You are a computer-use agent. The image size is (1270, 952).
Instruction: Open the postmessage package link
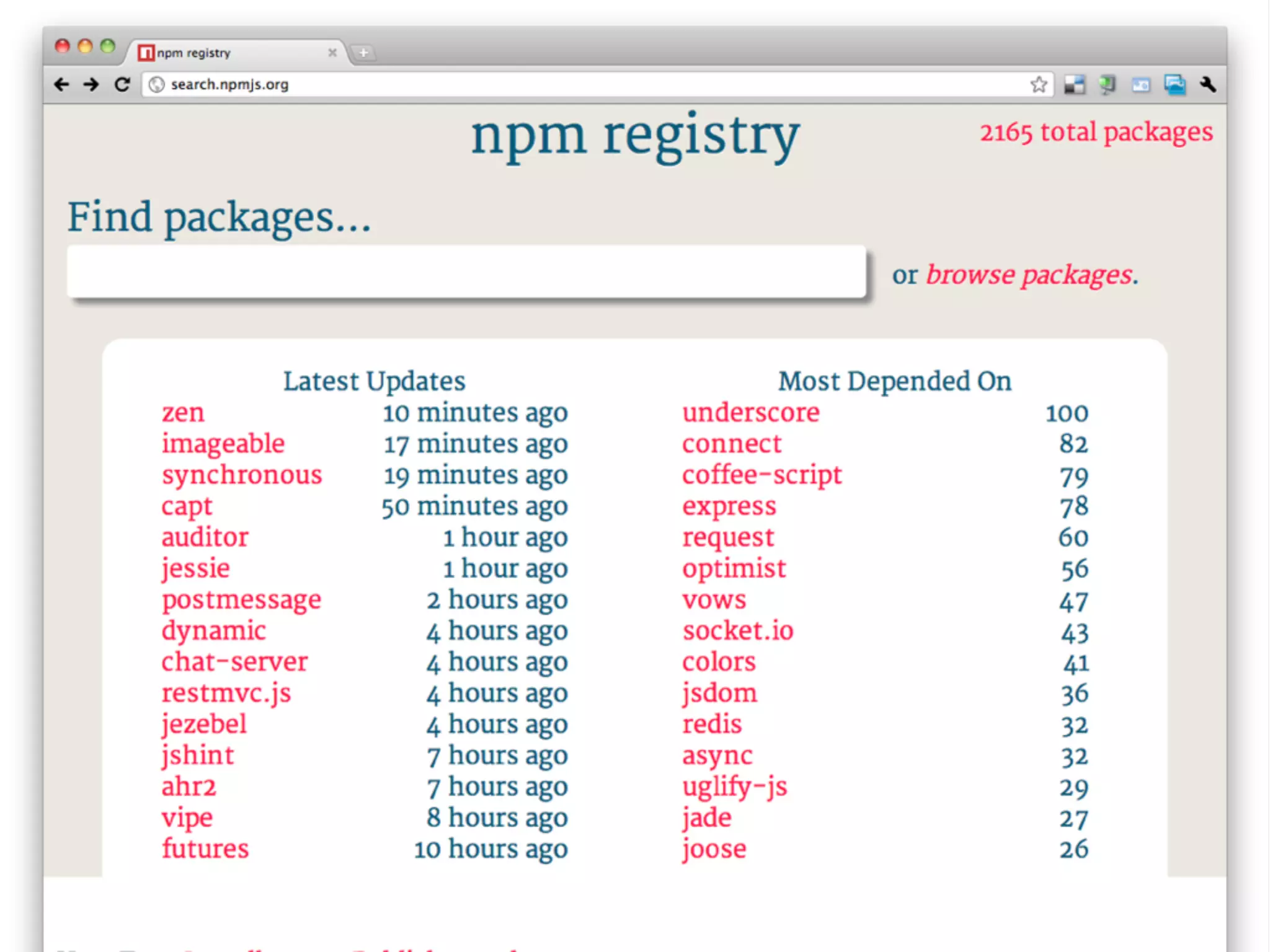[x=241, y=600]
